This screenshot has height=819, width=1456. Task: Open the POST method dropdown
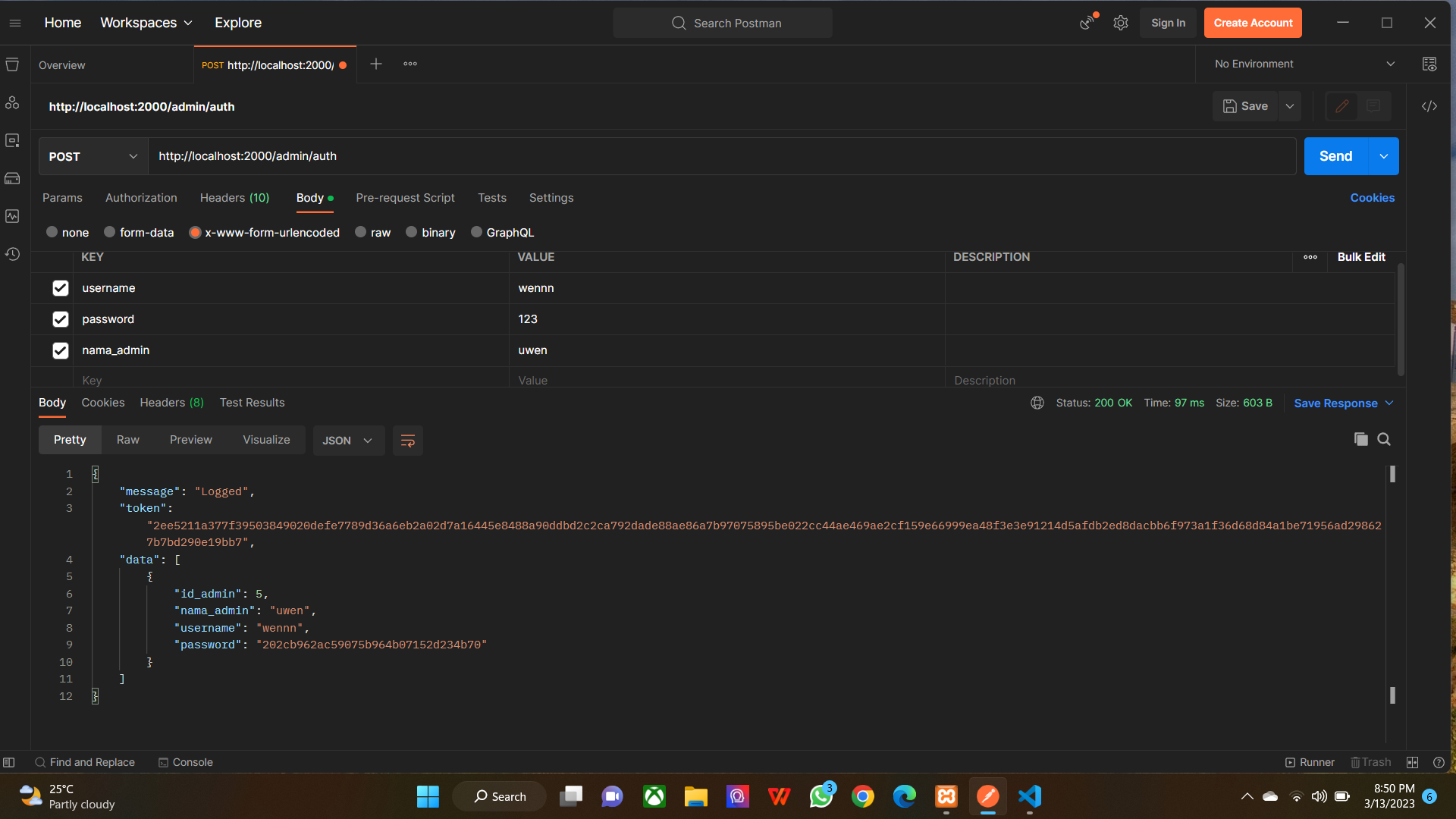coord(92,156)
